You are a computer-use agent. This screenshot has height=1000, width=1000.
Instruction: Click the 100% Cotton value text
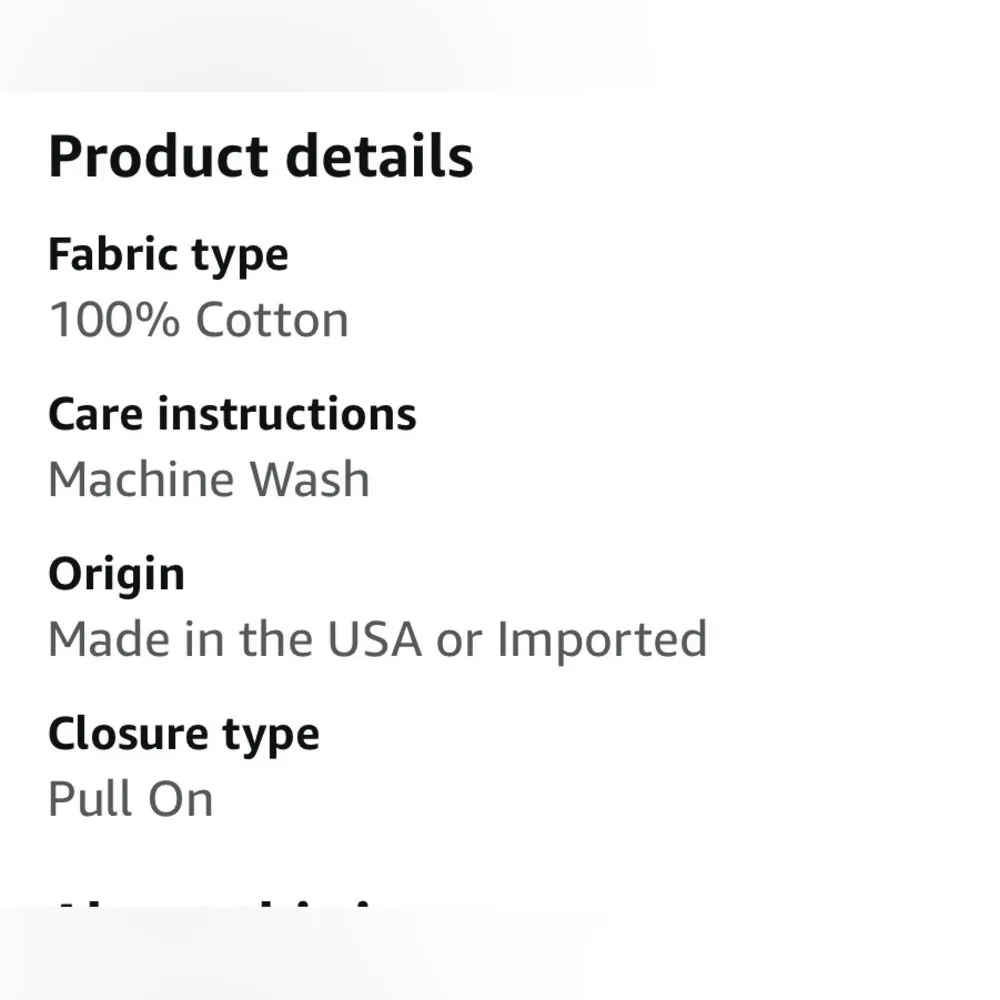point(198,320)
